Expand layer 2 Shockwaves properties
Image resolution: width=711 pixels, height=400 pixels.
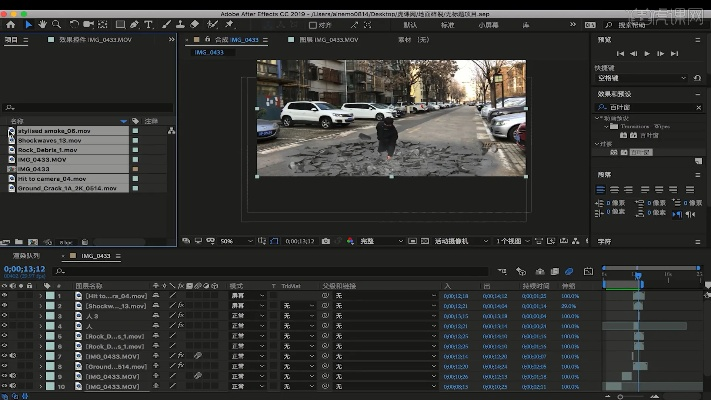tap(41, 306)
